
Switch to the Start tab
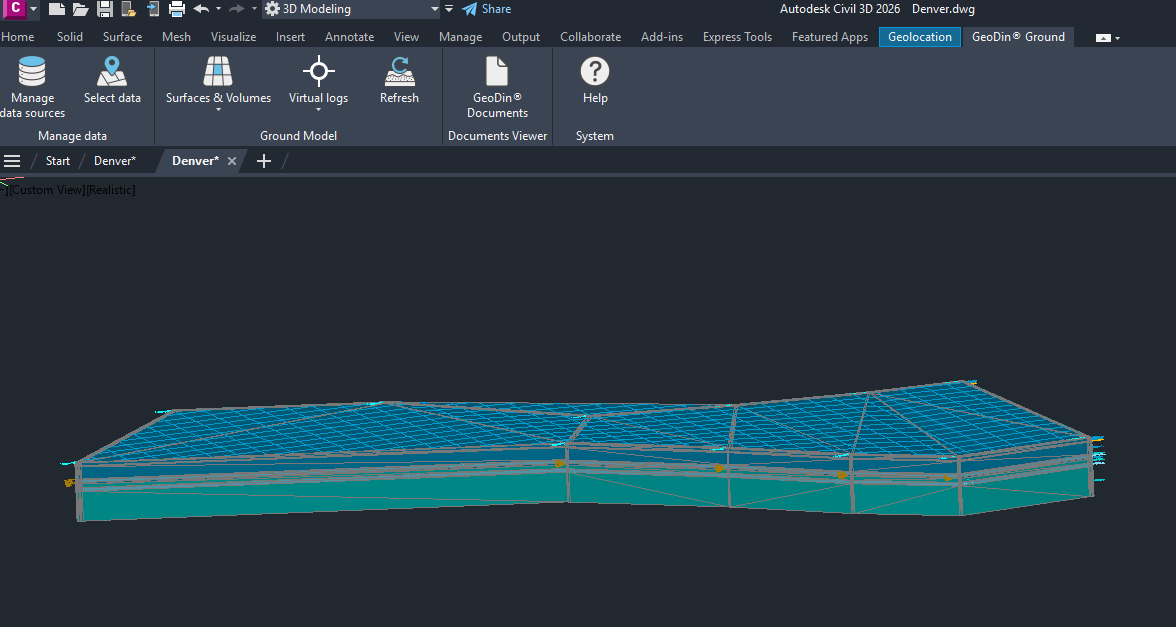point(58,160)
